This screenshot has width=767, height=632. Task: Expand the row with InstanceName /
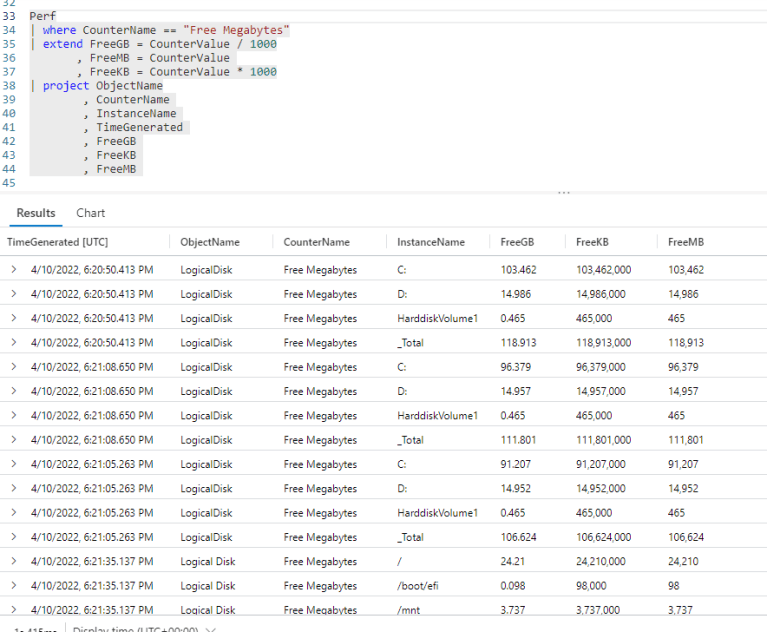pos(14,561)
